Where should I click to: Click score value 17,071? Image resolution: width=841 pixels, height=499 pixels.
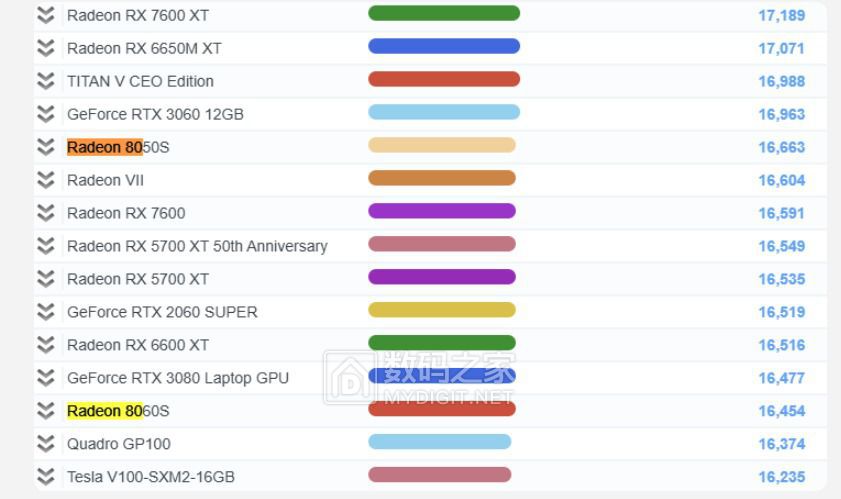781,48
